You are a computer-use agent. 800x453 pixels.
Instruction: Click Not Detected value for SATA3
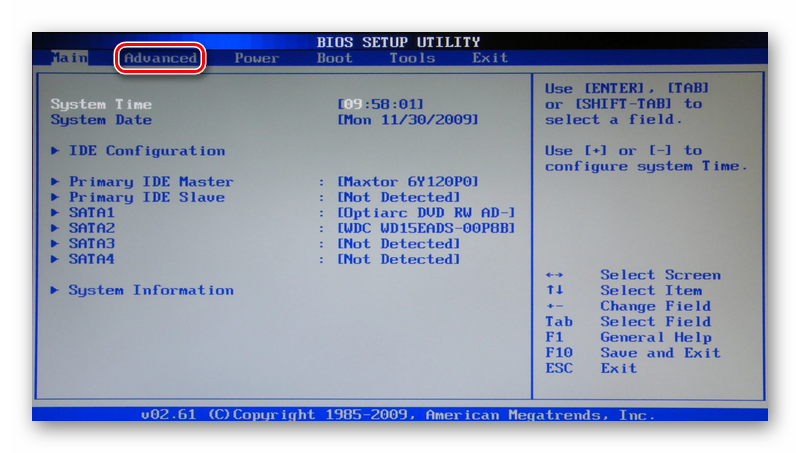(x=398, y=244)
